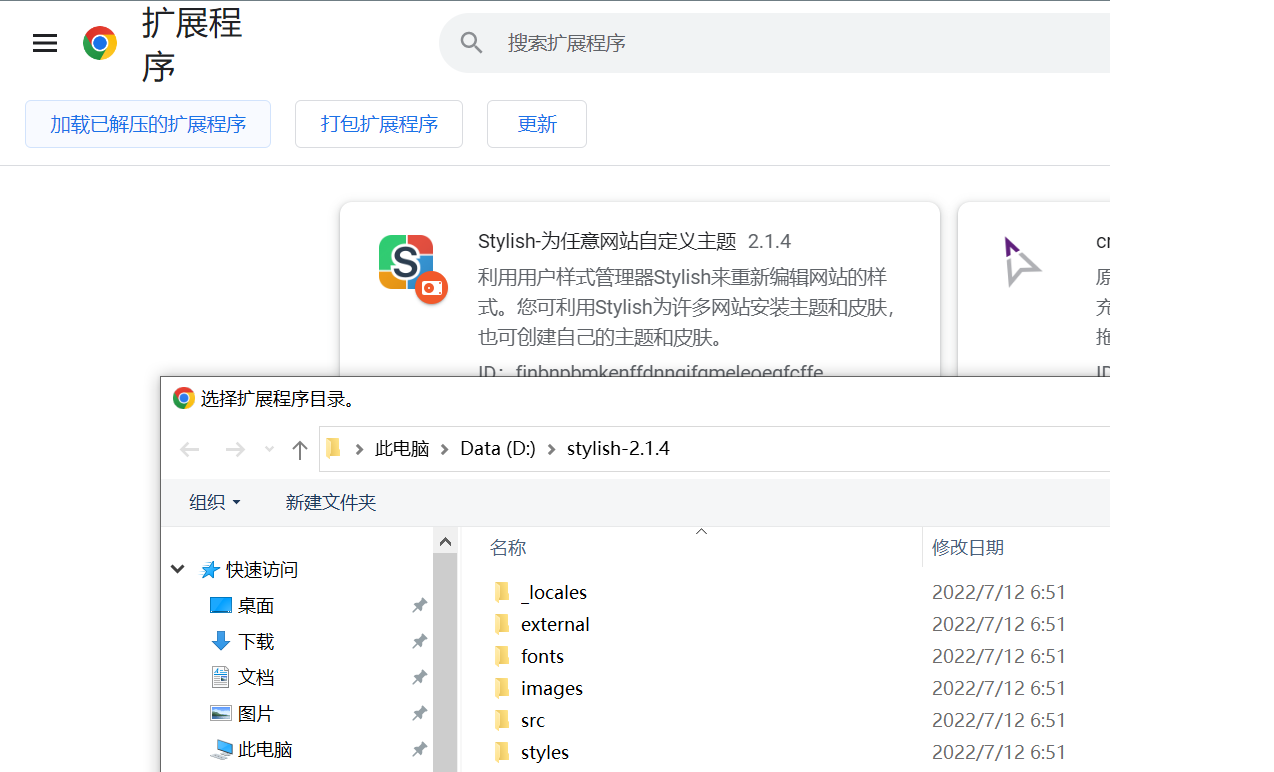Image resolution: width=1274 pixels, height=772 pixels.
Task: Click the back navigation arrow in dialog
Action: pyautogui.click(x=190, y=450)
